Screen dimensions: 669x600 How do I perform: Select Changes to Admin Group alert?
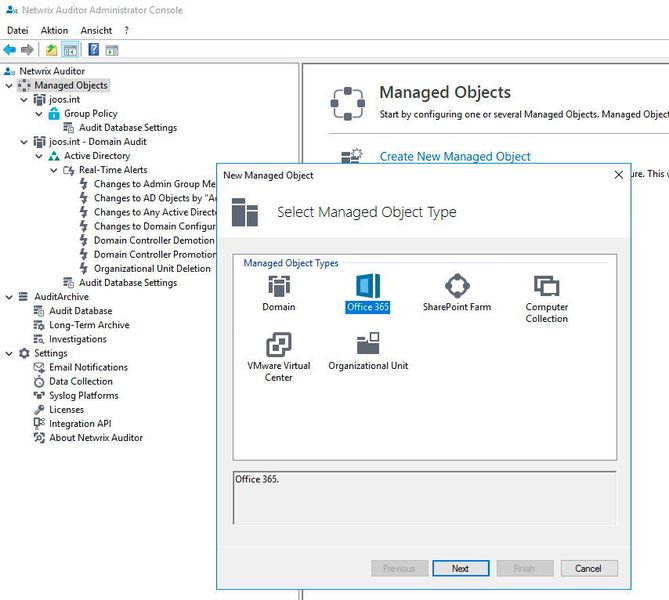tap(154, 184)
